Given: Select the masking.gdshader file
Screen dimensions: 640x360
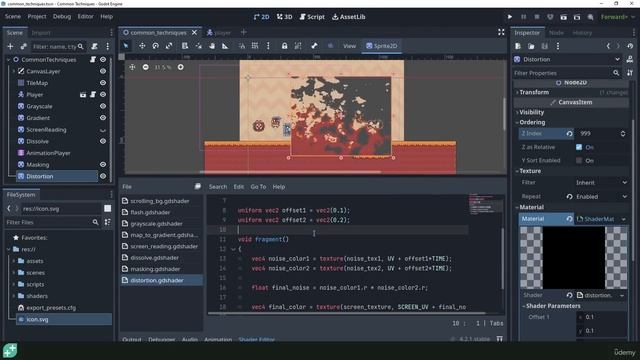Looking at the screenshot, I should [x=155, y=269].
